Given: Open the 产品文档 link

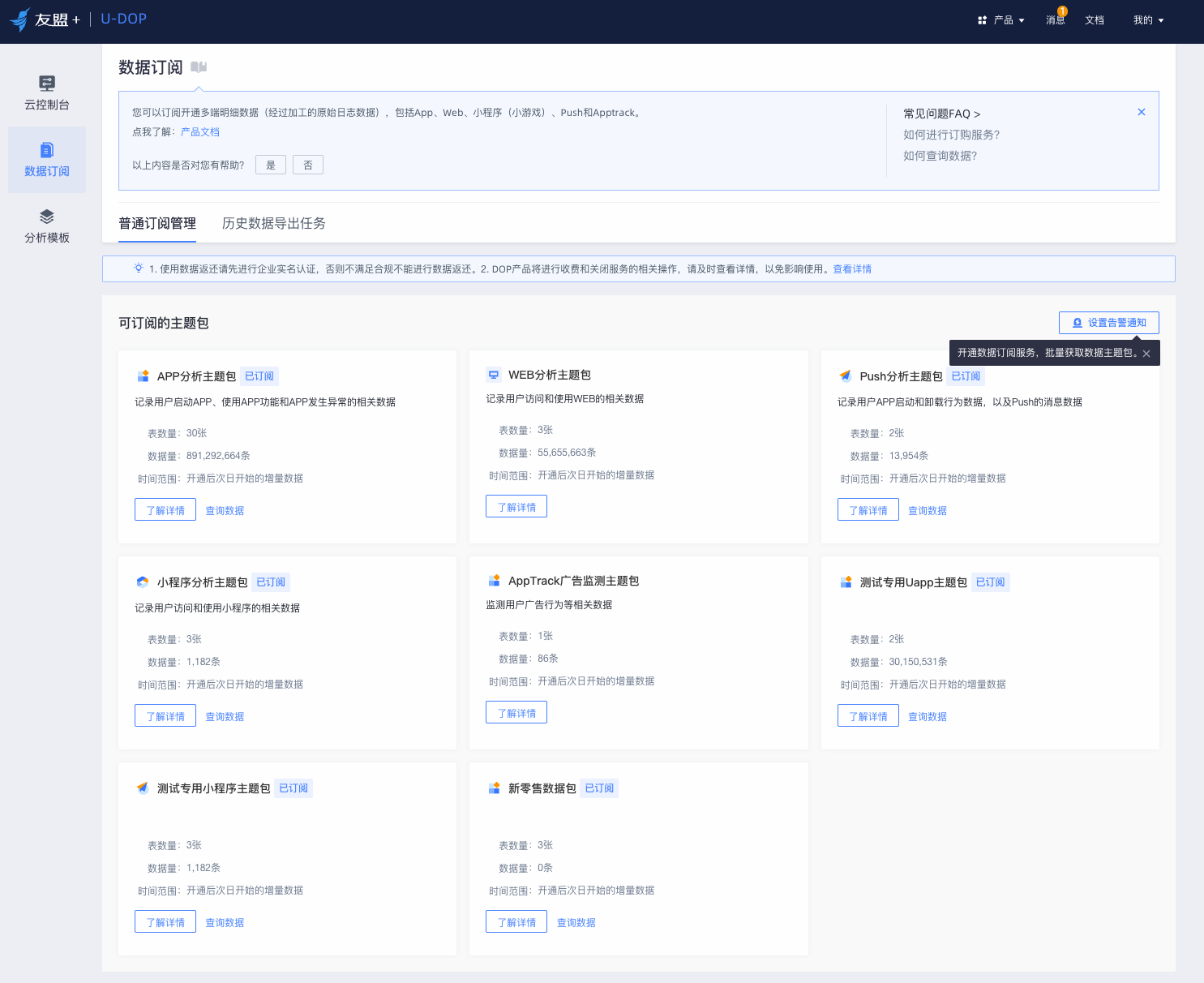Looking at the screenshot, I should point(200,132).
